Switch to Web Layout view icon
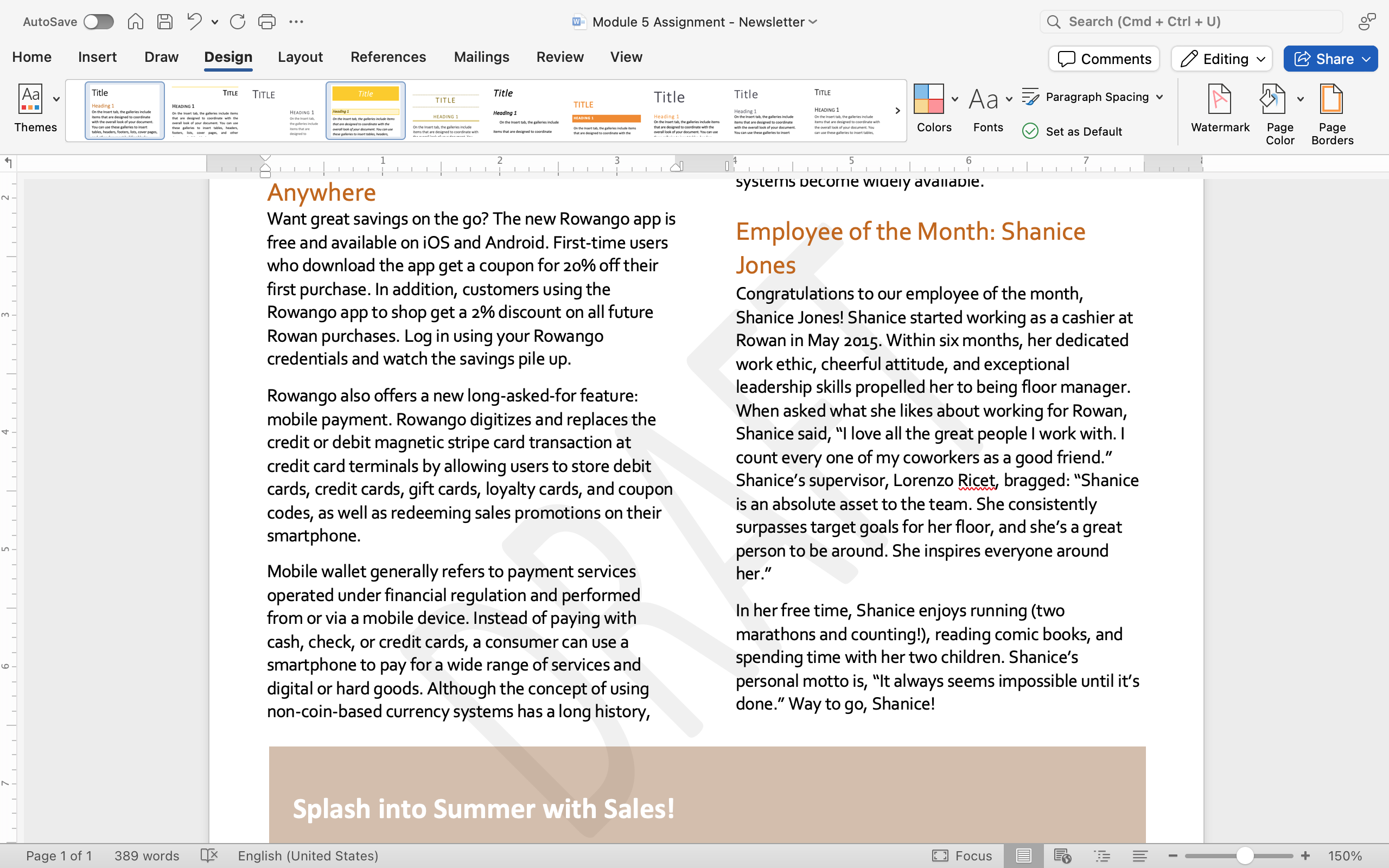Image resolution: width=1389 pixels, height=868 pixels. point(1062,856)
